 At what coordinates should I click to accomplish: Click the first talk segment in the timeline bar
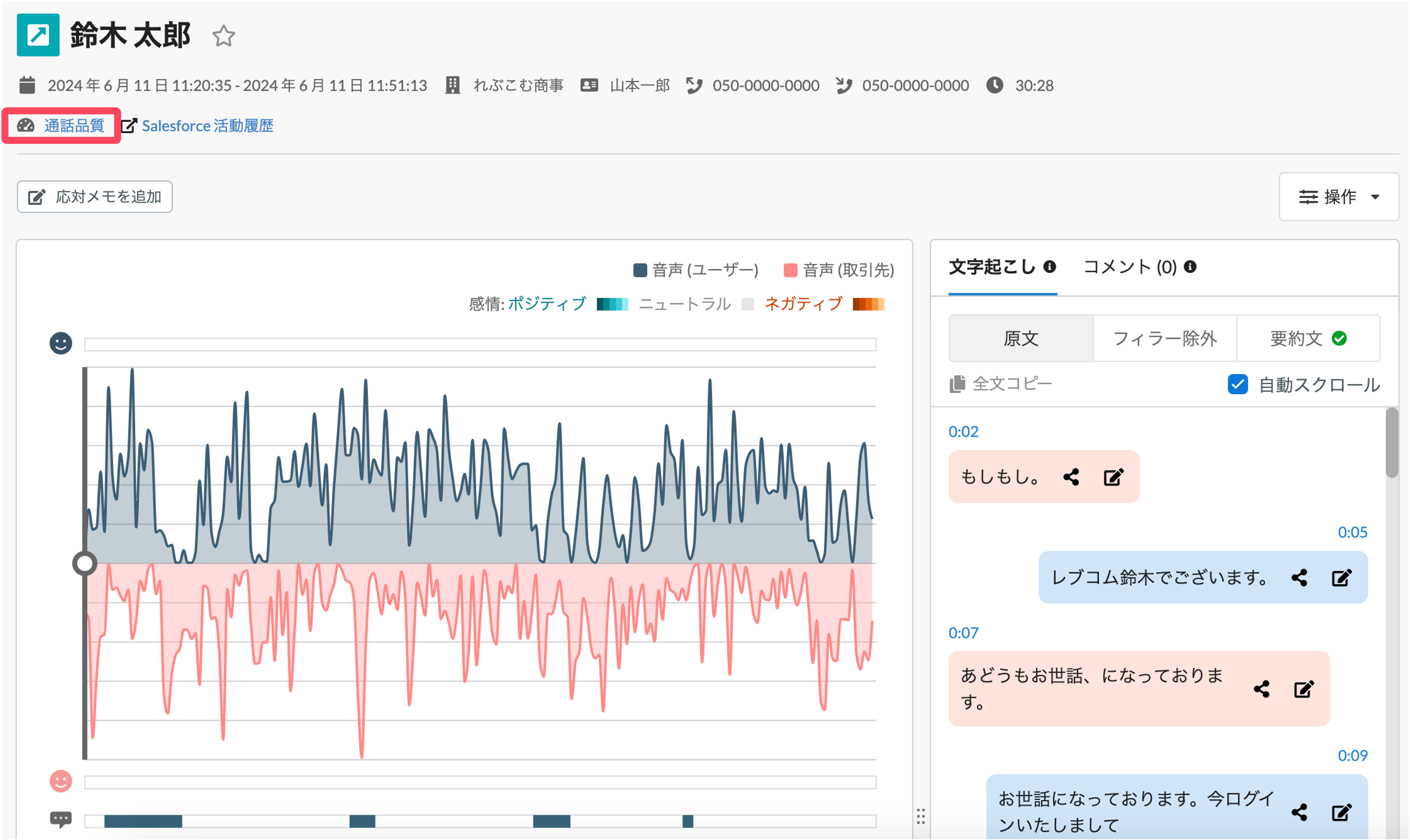click(143, 821)
